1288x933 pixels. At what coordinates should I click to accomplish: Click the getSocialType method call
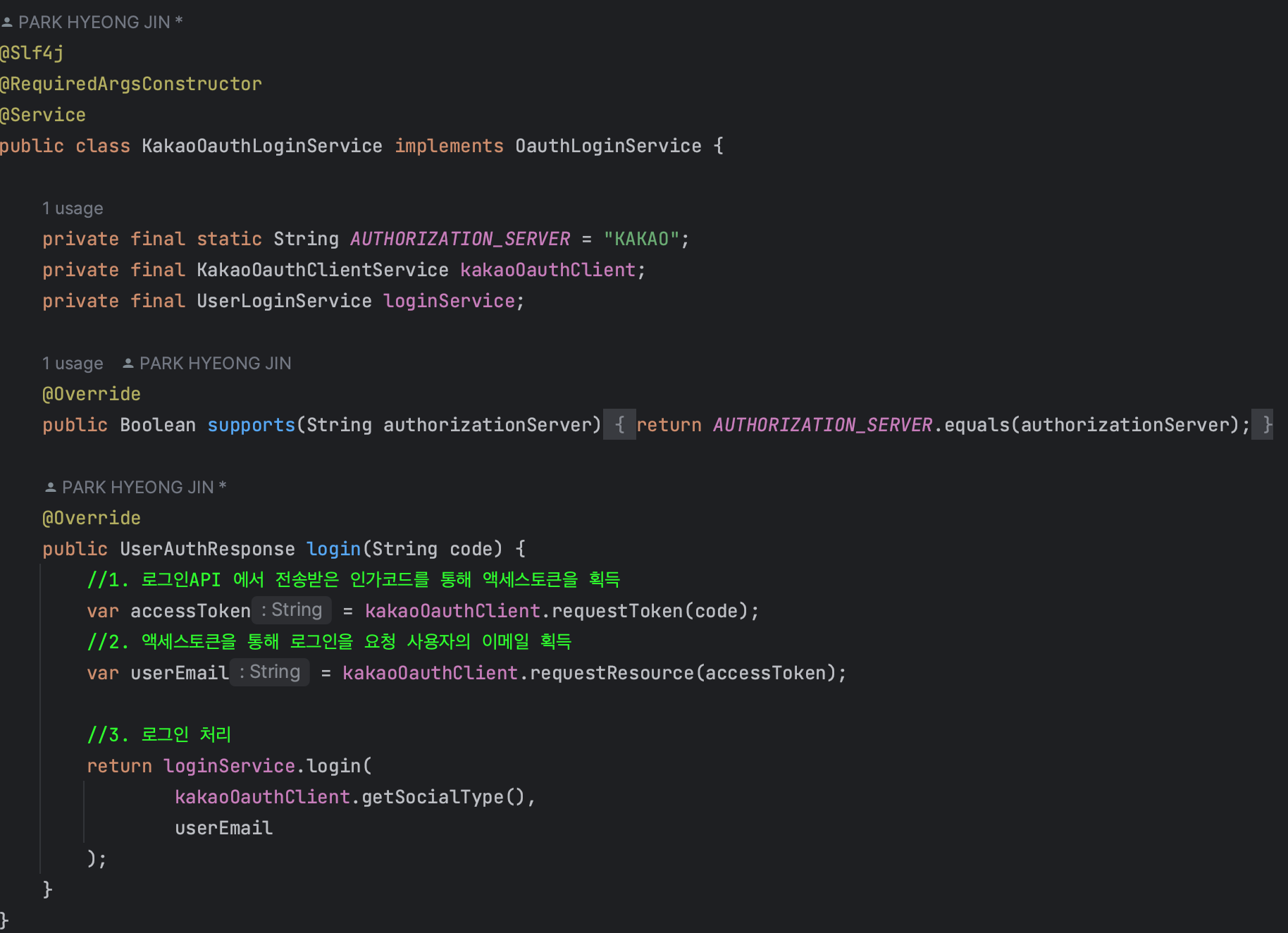coord(433,798)
